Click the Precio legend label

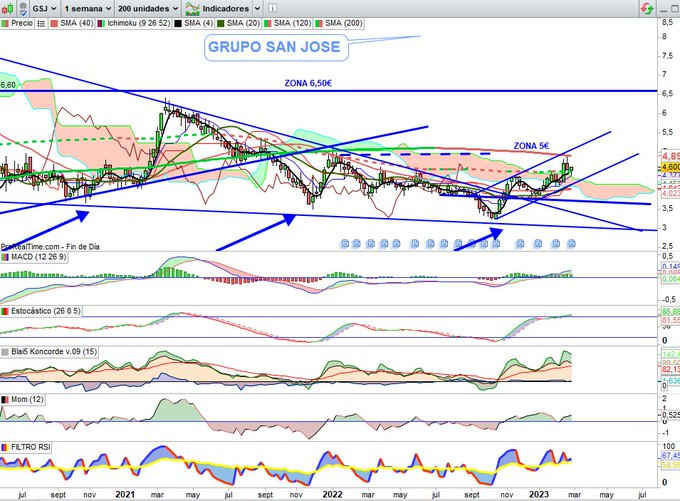click(22, 23)
